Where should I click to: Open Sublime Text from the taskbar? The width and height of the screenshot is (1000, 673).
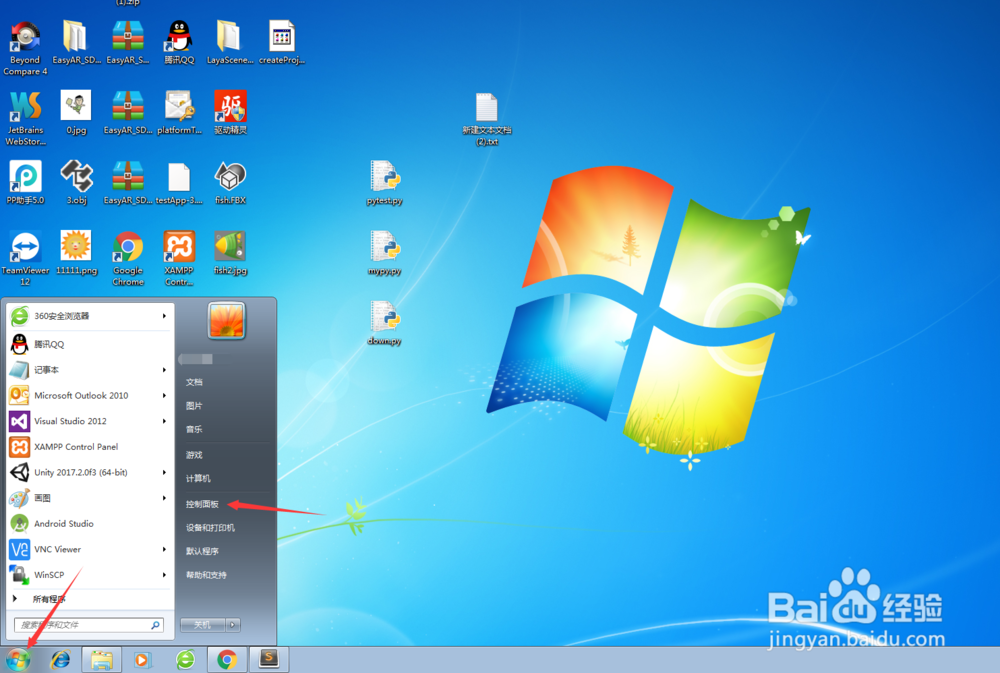click(x=268, y=659)
